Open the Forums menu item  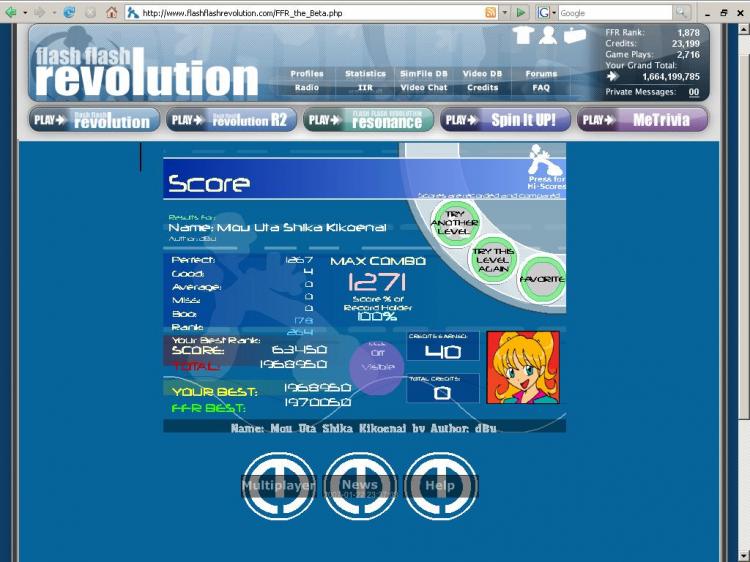point(541,74)
